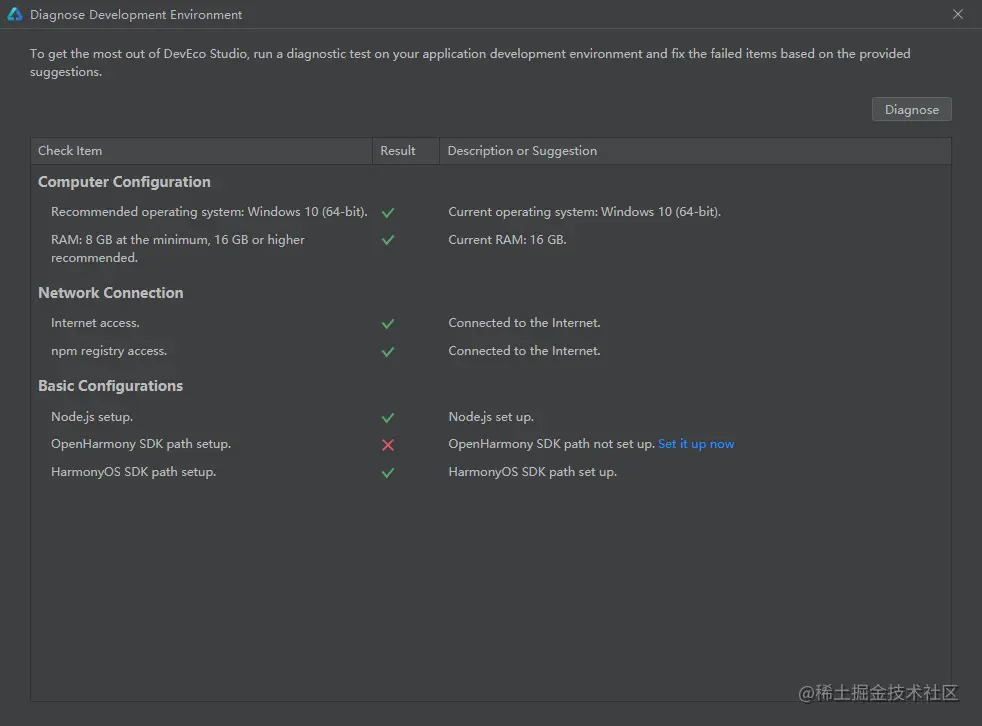Click the DevEco Studio logo icon
This screenshot has width=982, height=726.
point(15,15)
